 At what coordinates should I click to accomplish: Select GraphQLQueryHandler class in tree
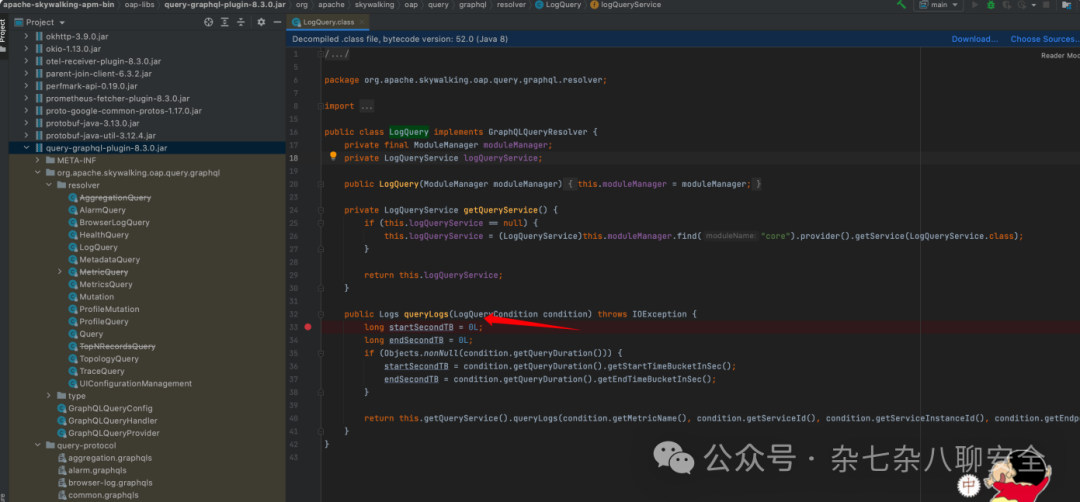pyautogui.click(x=113, y=421)
